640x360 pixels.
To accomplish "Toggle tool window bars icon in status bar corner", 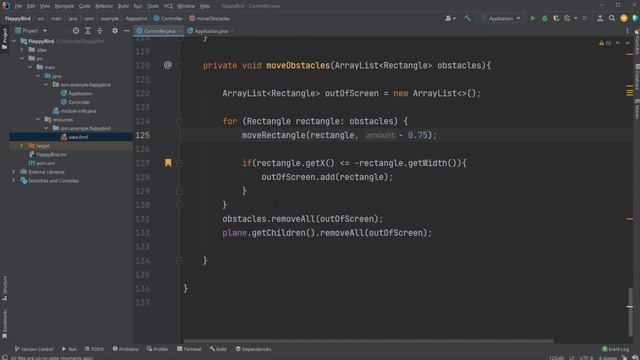I will (4, 357).
